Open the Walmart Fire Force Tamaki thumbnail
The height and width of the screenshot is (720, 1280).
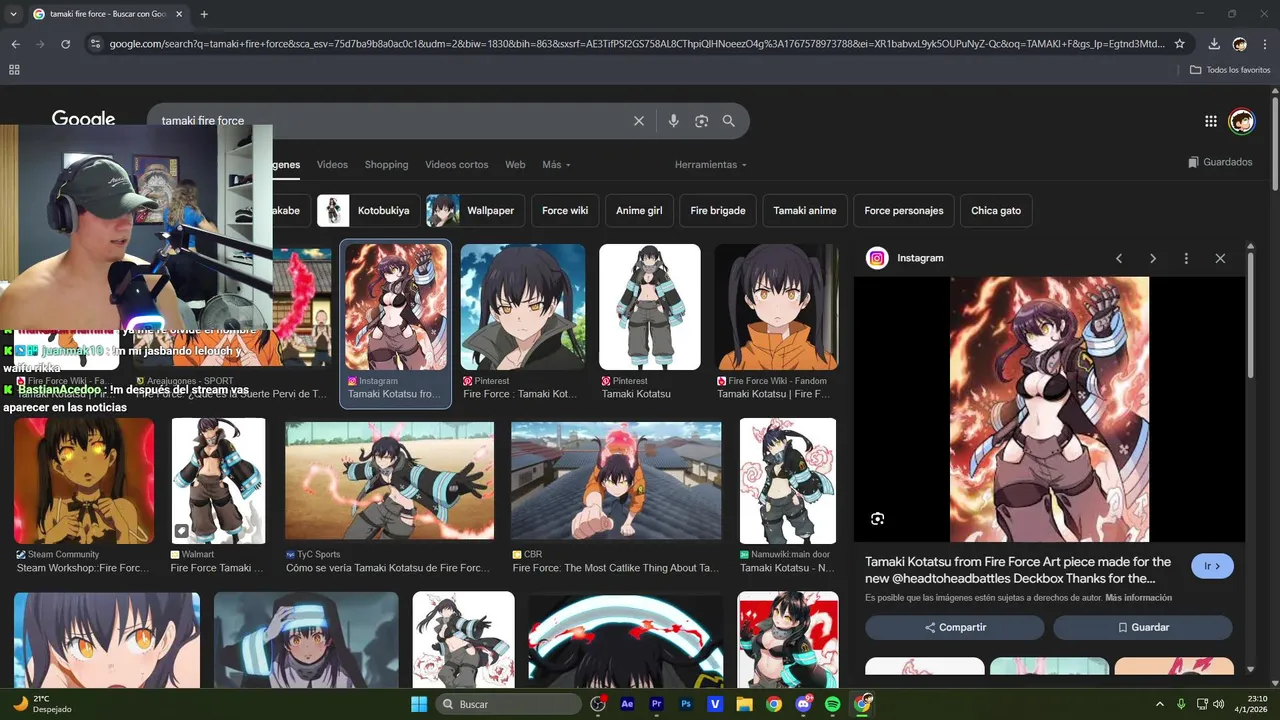218,481
